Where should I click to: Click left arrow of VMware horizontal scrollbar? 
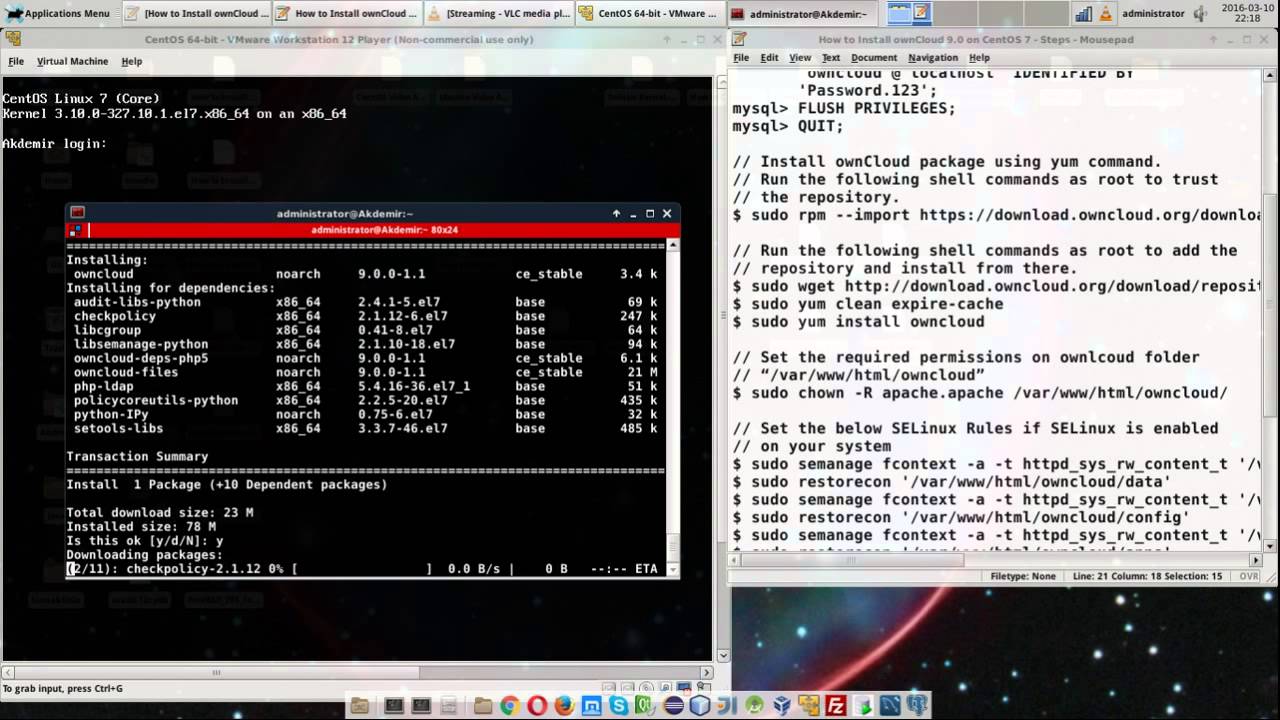7,673
